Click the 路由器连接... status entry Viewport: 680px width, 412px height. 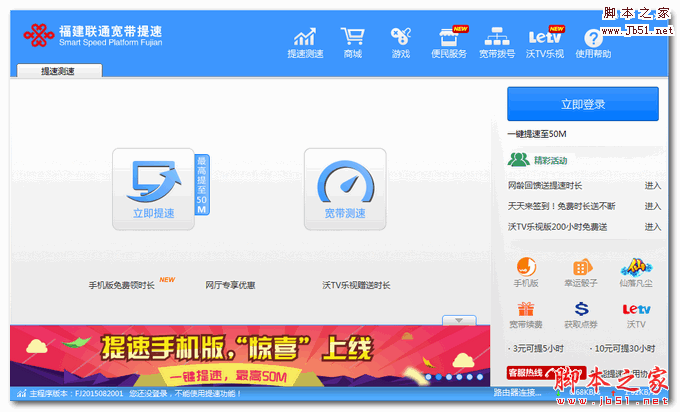point(517,393)
